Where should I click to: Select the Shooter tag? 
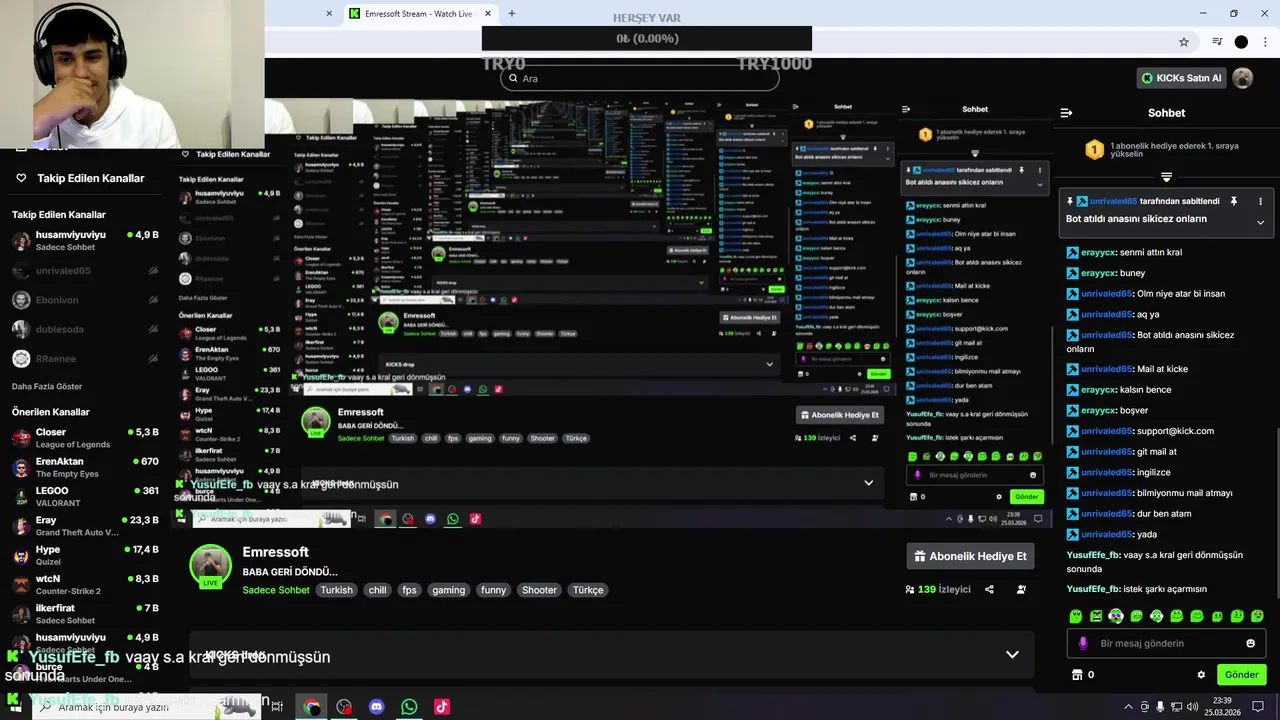[539, 590]
